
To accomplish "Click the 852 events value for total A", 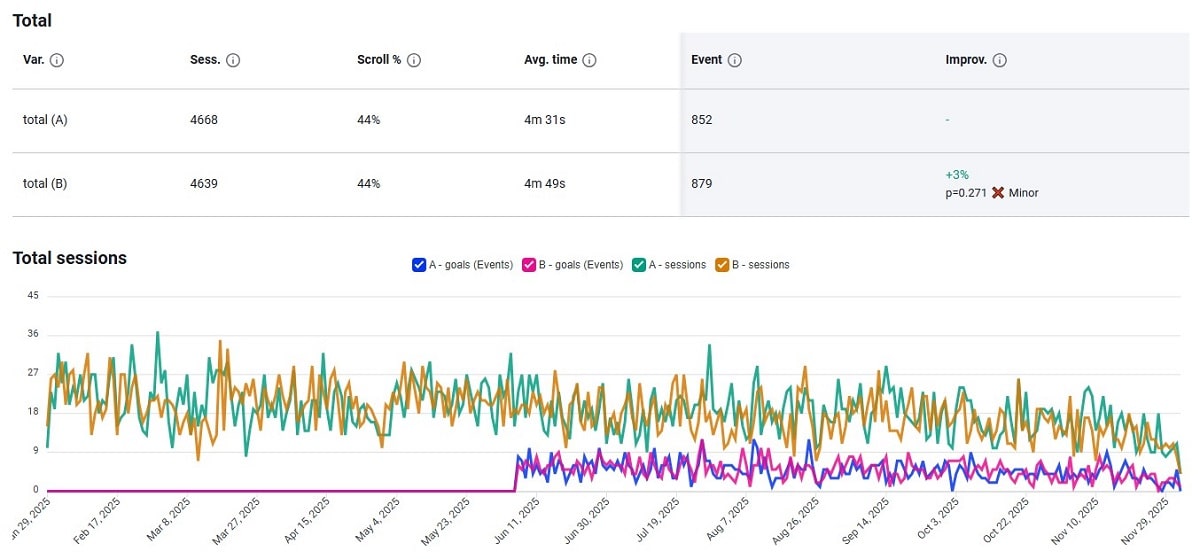I will [x=701, y=120].
